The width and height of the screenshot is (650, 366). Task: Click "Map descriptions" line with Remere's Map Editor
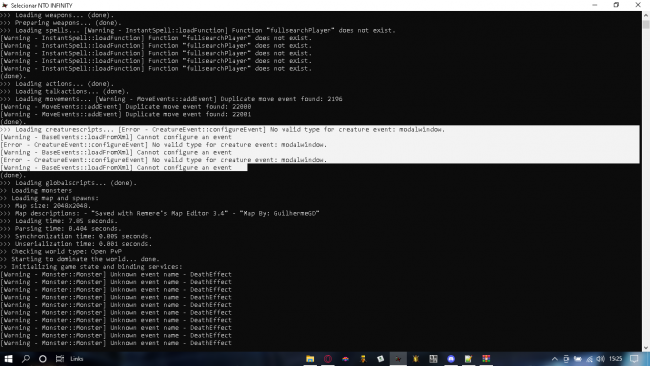click(x=160, y=213)
